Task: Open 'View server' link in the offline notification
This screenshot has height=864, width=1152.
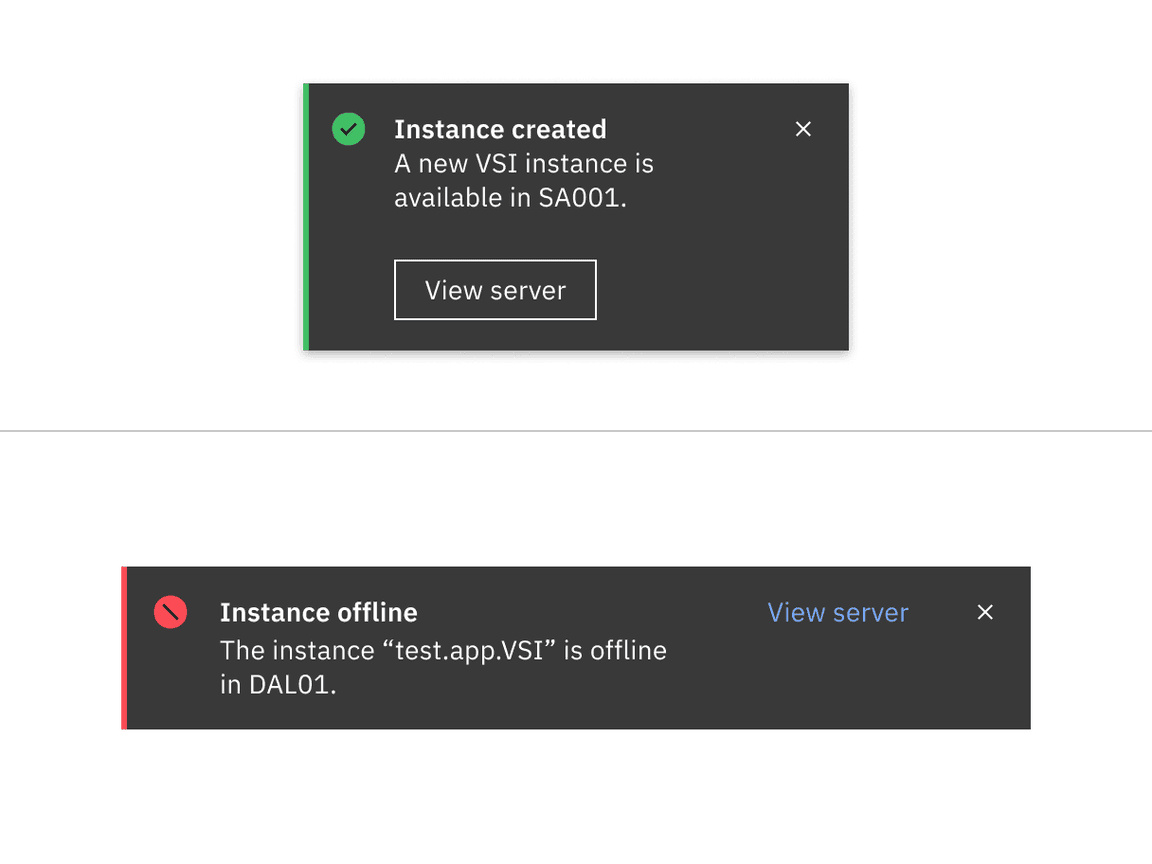Action: click(838, 611)
